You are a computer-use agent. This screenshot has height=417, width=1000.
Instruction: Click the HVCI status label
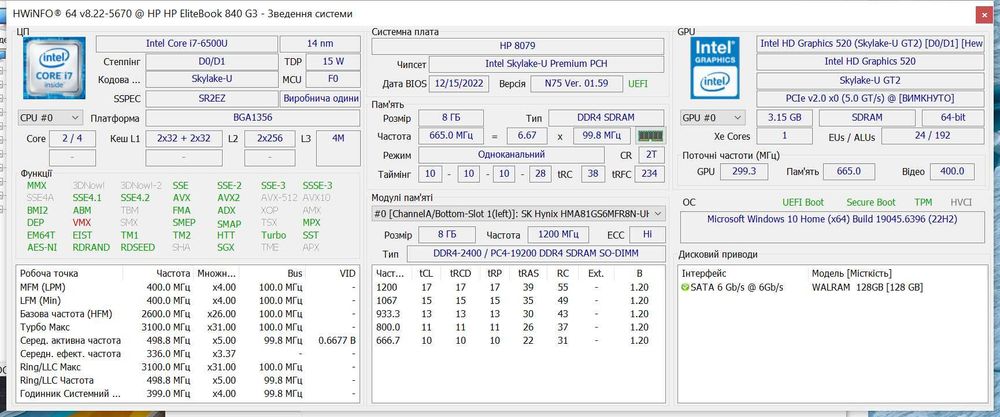pos(961,202)
